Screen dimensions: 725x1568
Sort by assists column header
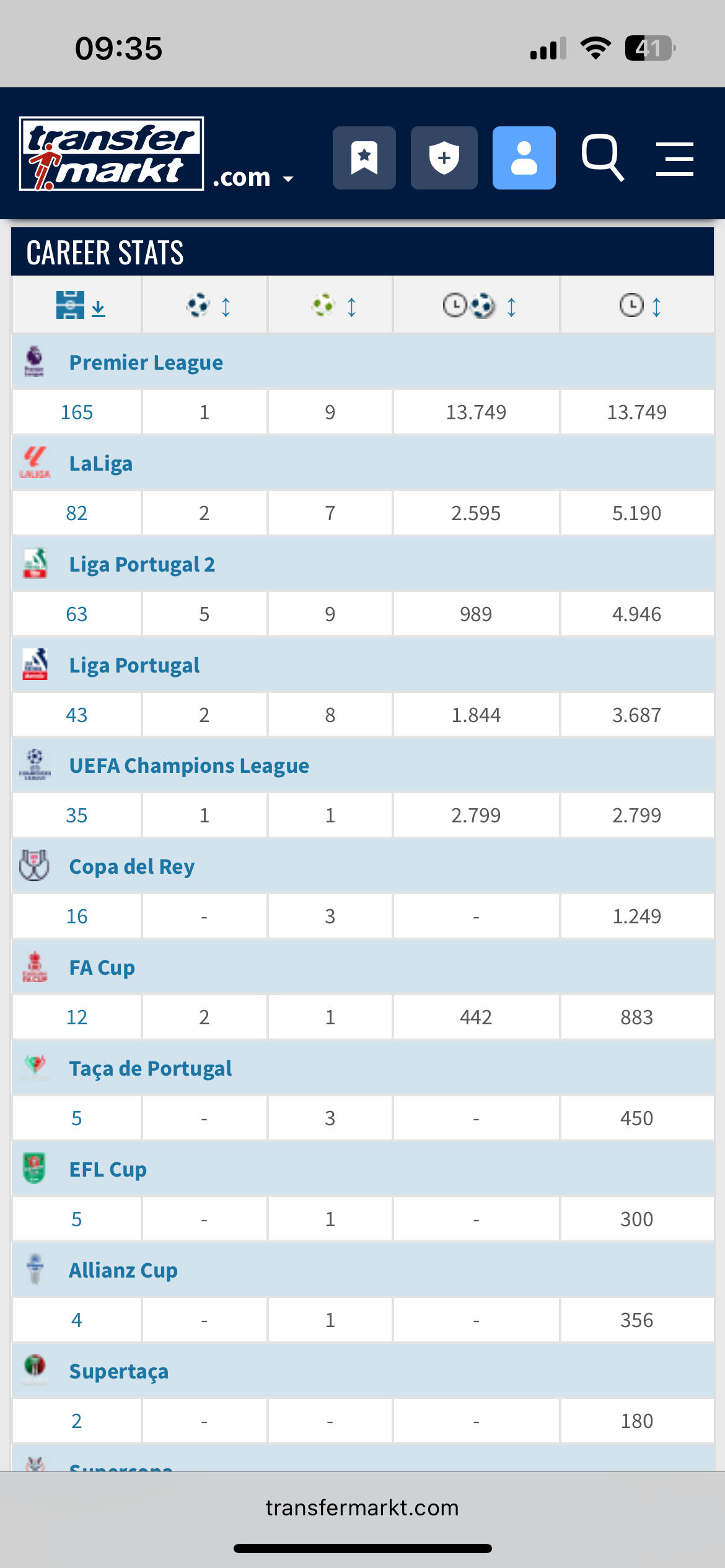click(x=333, y=306)
